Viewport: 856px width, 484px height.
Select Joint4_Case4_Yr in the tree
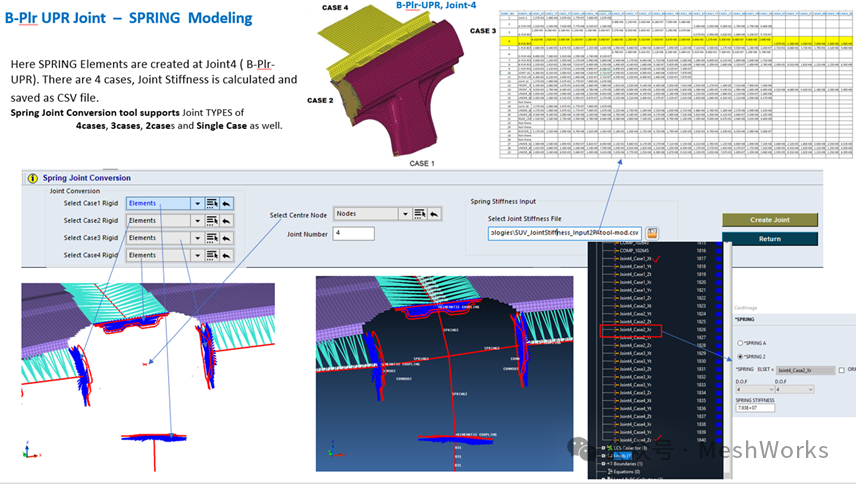coord(635,432)
